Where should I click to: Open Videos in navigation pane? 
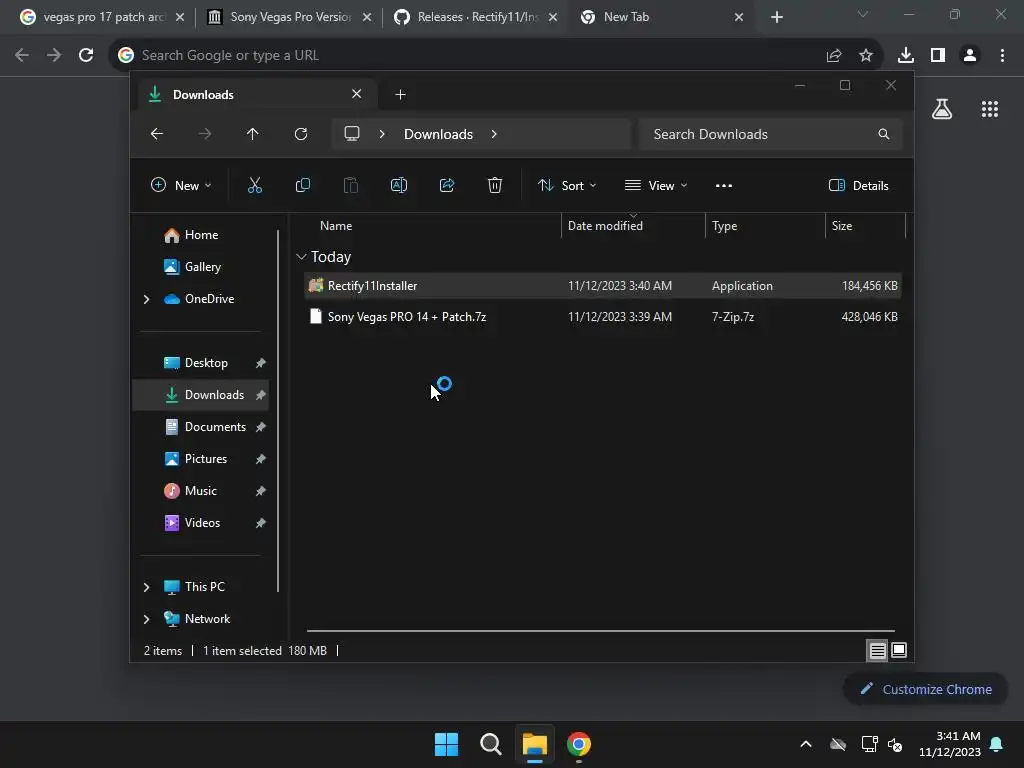(x=203, y=523)
